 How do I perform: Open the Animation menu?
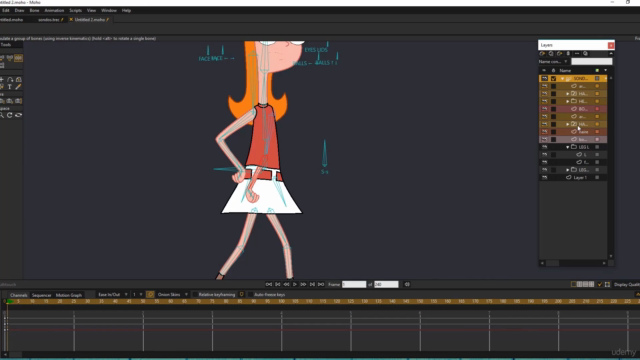coord(54,10)
